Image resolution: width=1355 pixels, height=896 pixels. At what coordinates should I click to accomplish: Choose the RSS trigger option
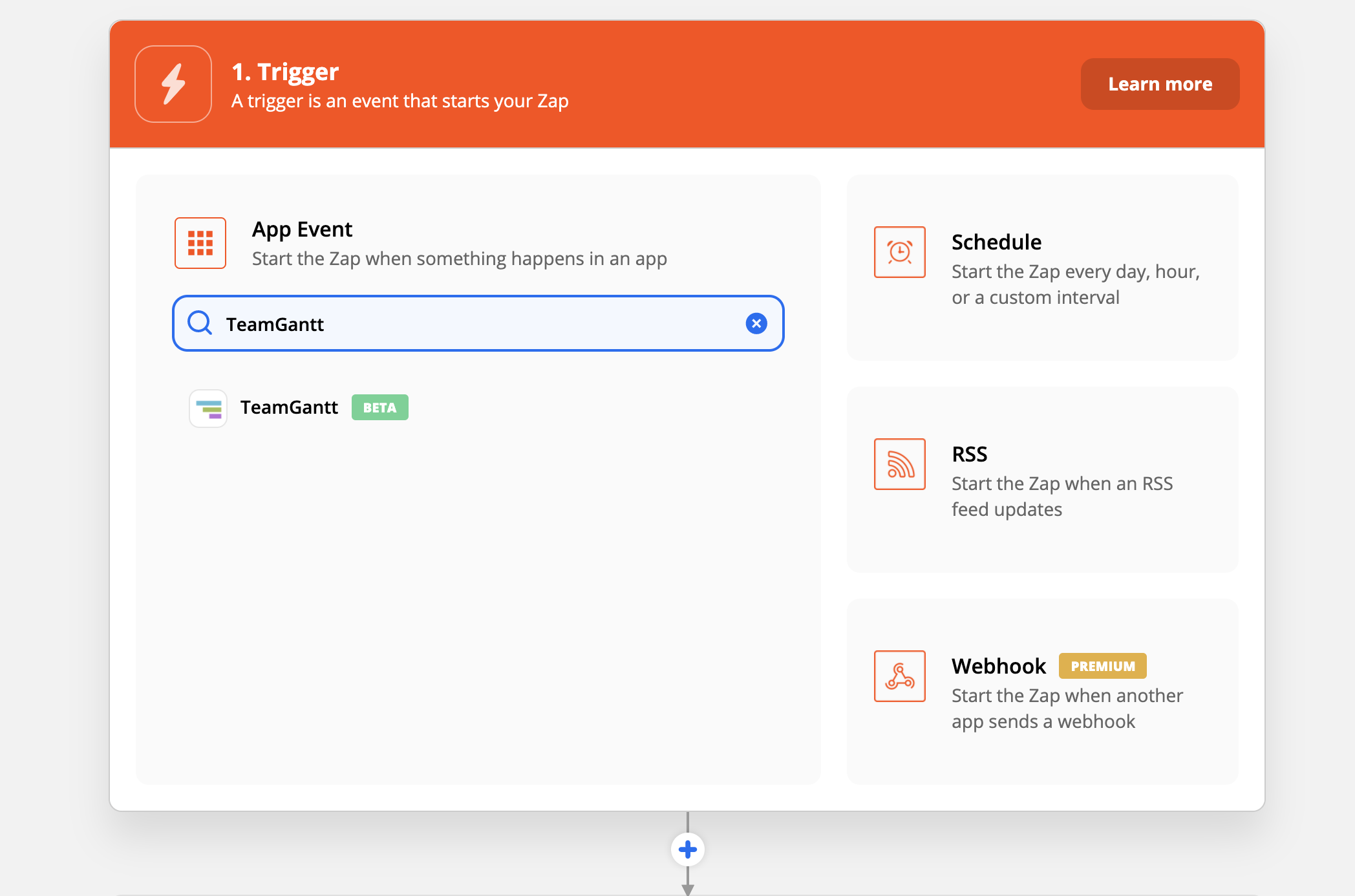[x=1041, y=480]
